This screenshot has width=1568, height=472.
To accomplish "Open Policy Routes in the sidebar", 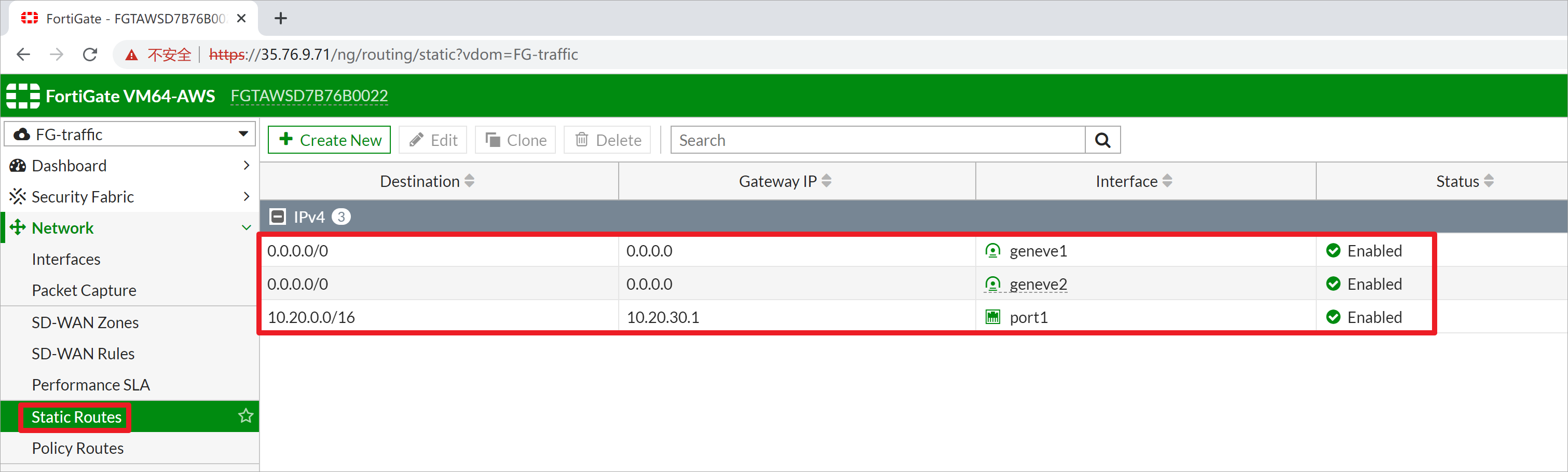I will pyautogui.click(x=77, y=448).
